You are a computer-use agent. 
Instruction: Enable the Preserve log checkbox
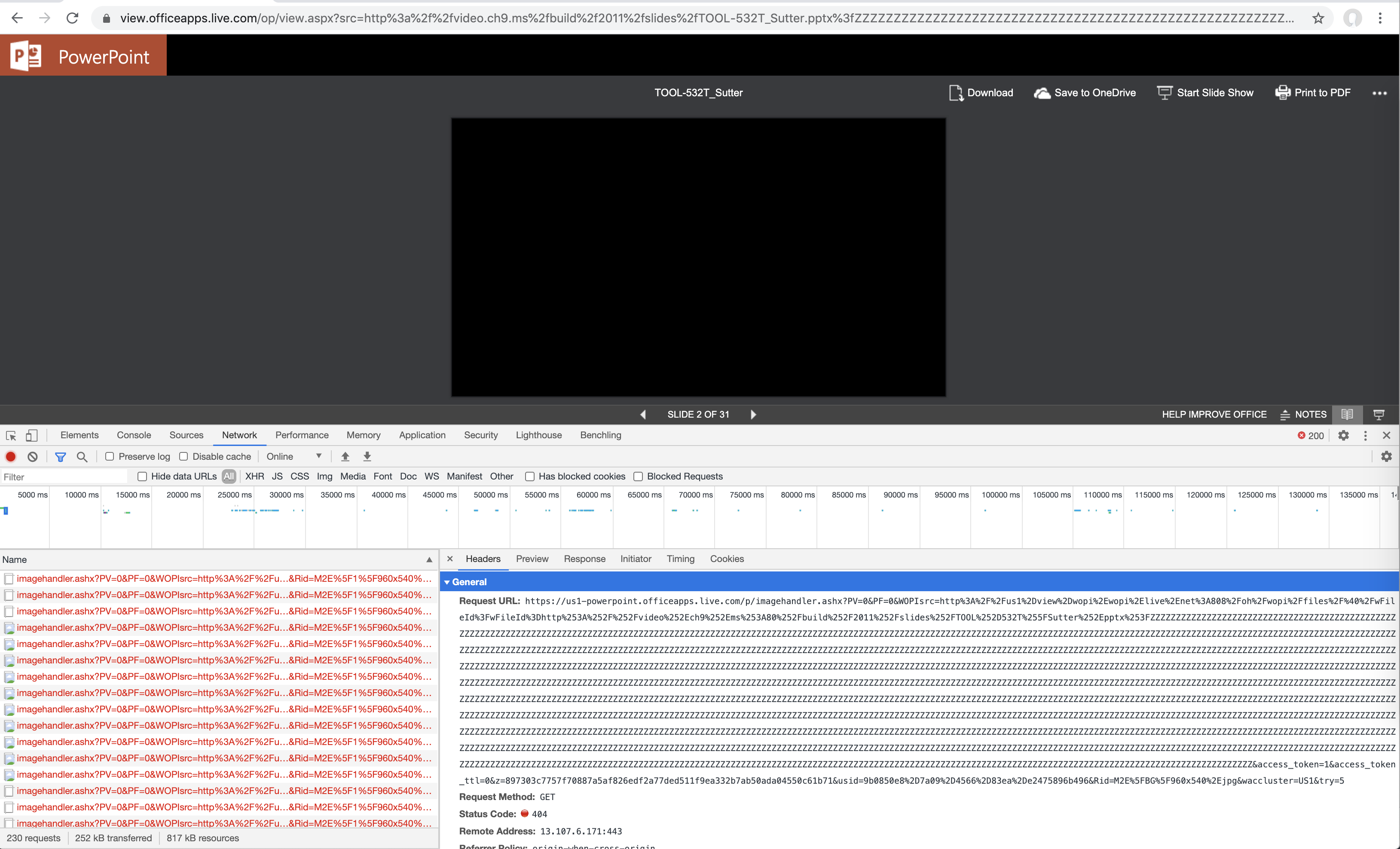point(110,456)
